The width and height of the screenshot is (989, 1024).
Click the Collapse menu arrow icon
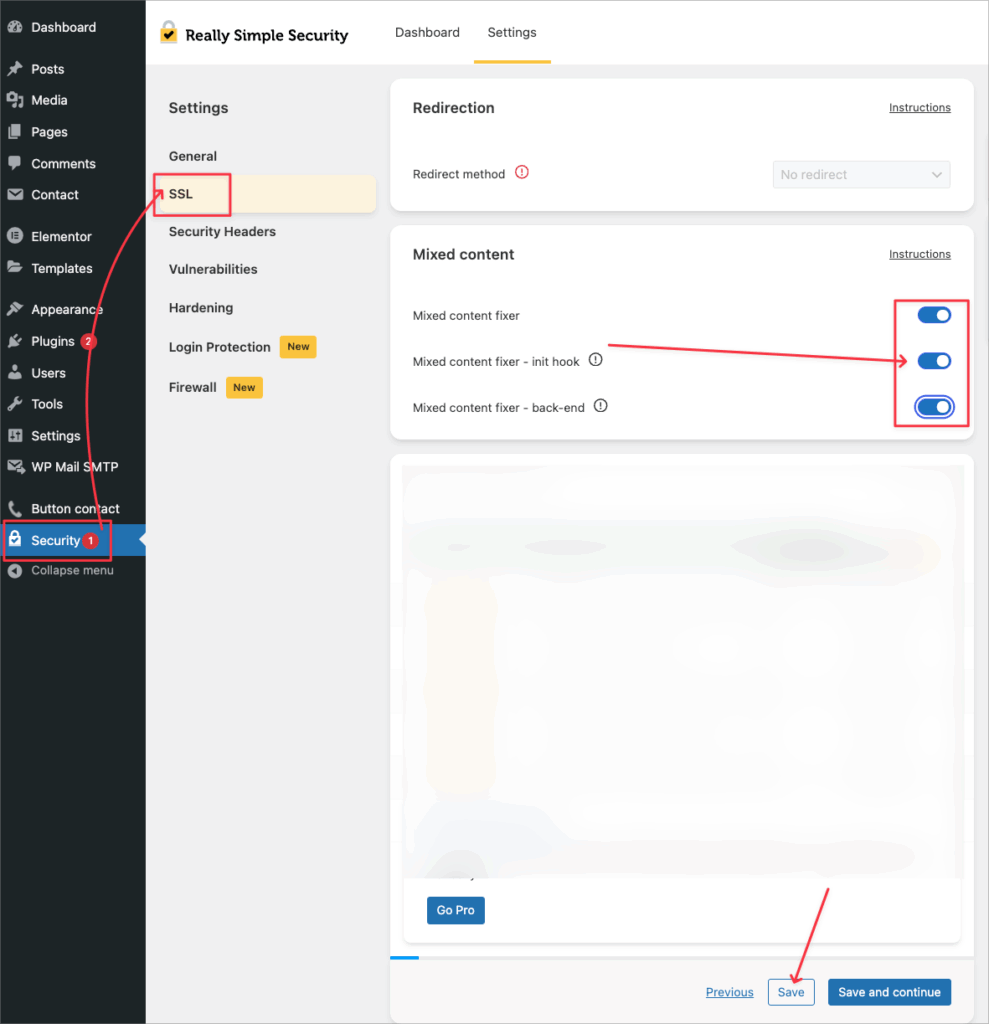[x=15, y=570]
